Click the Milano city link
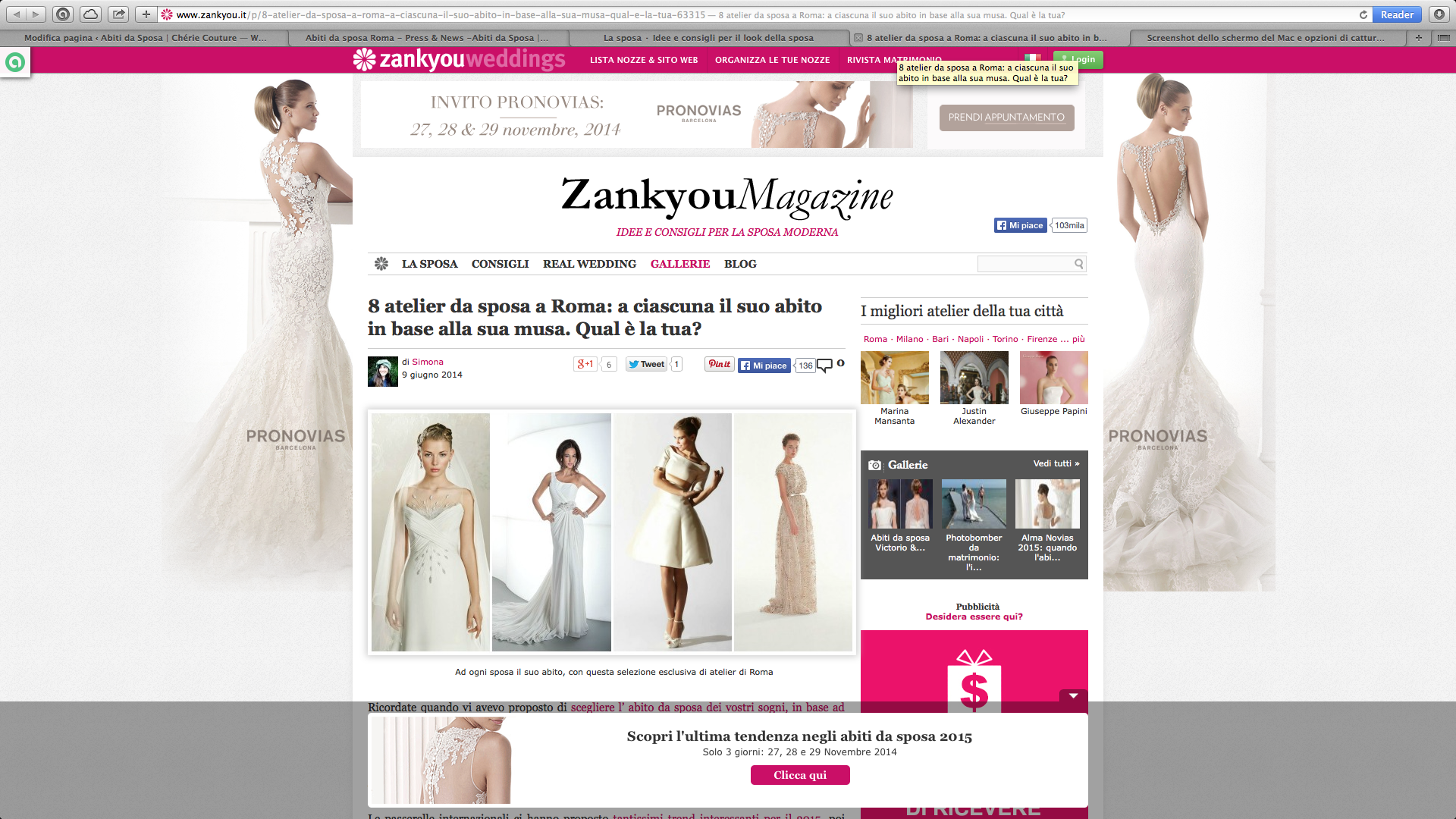The image size is (1456, 819). (910, 339)
